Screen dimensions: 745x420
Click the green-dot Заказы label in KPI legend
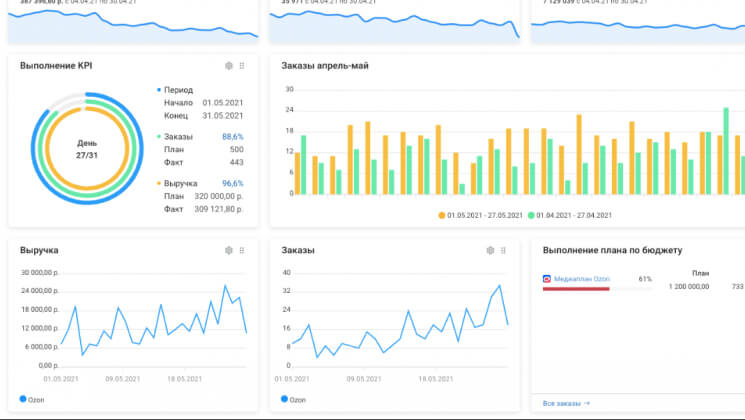point(178,137)
